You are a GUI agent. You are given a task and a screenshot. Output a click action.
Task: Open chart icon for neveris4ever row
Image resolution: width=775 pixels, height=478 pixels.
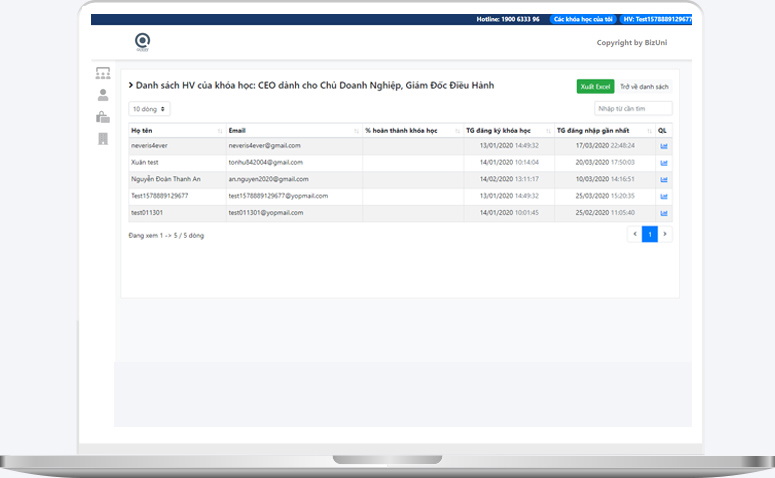(x=663, y=146)
